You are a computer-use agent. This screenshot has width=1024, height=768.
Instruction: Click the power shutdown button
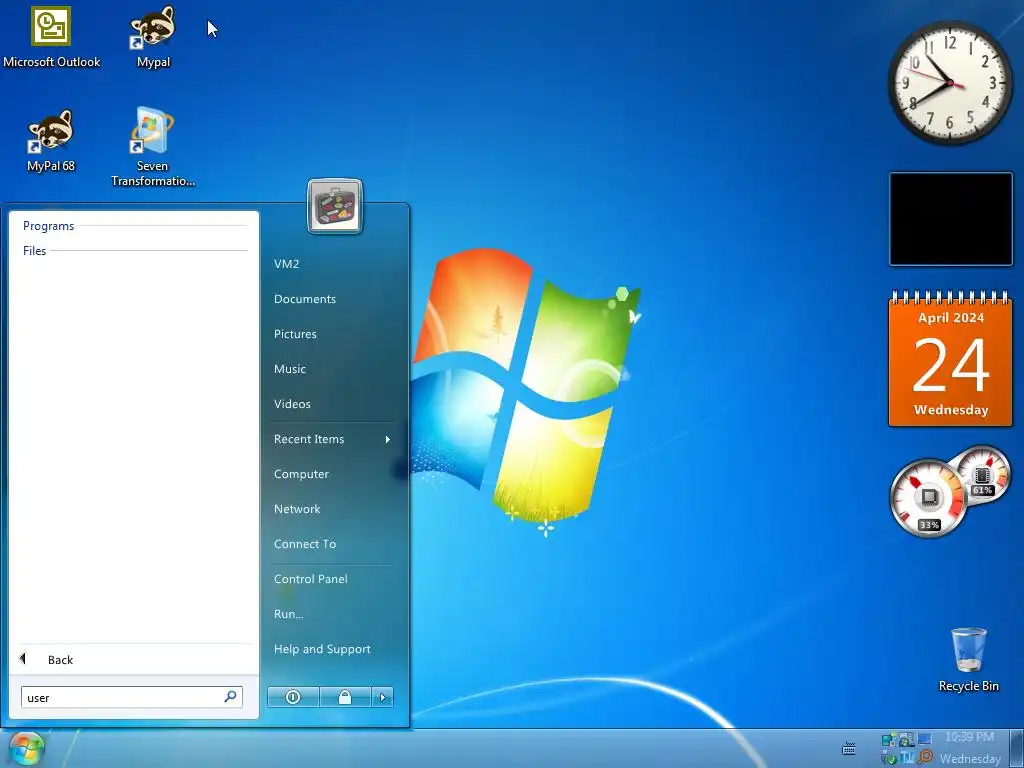click(x=293, y=697)
